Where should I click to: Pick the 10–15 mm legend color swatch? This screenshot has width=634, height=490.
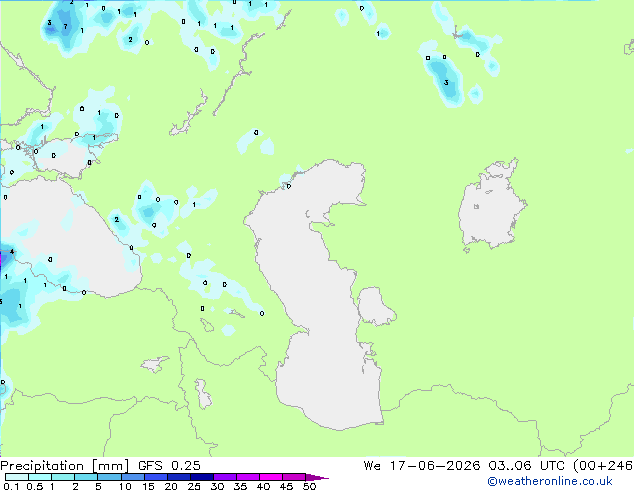coord(133,477)
